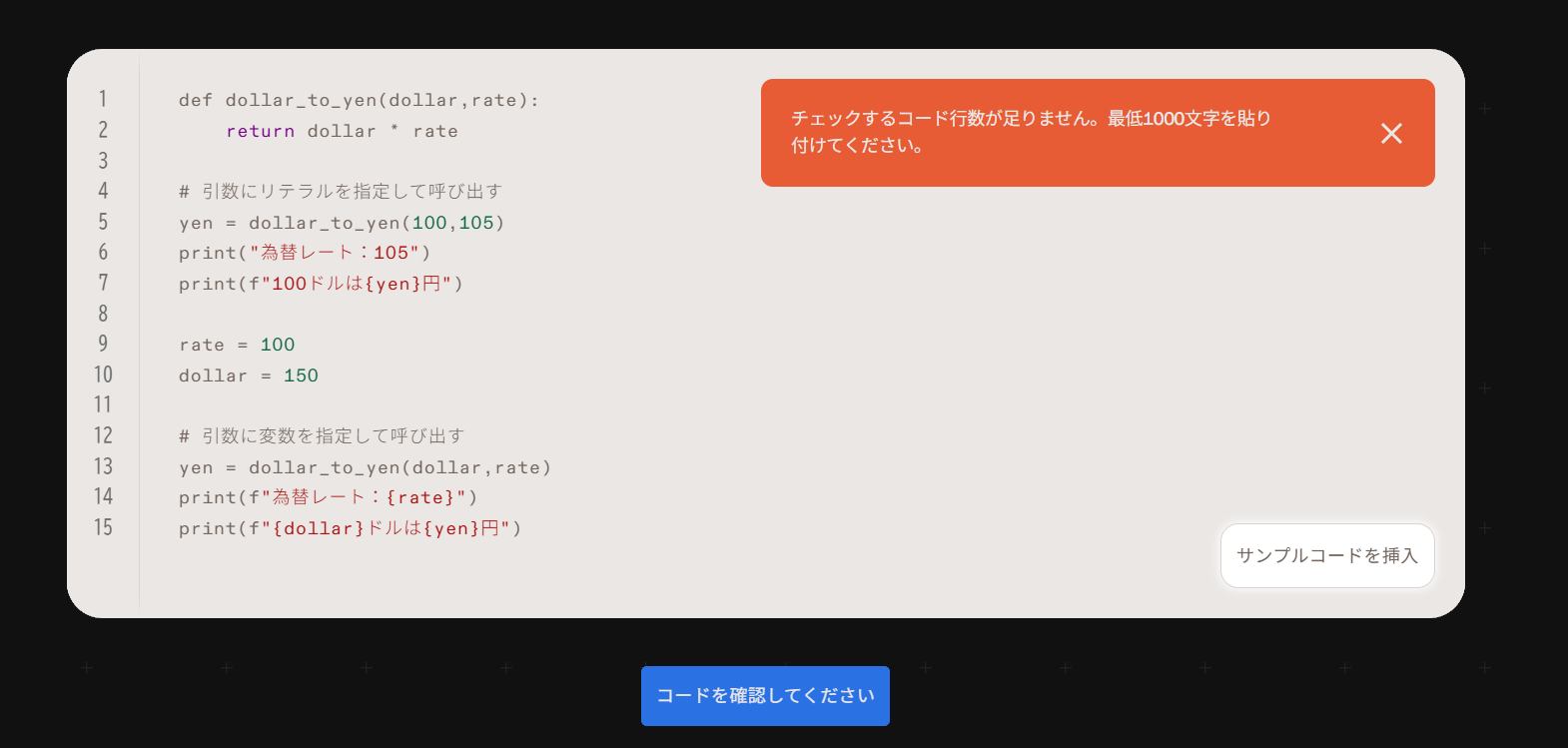Click line number 1 in gutter
The image size is (1568, 748).
(103, 99)
